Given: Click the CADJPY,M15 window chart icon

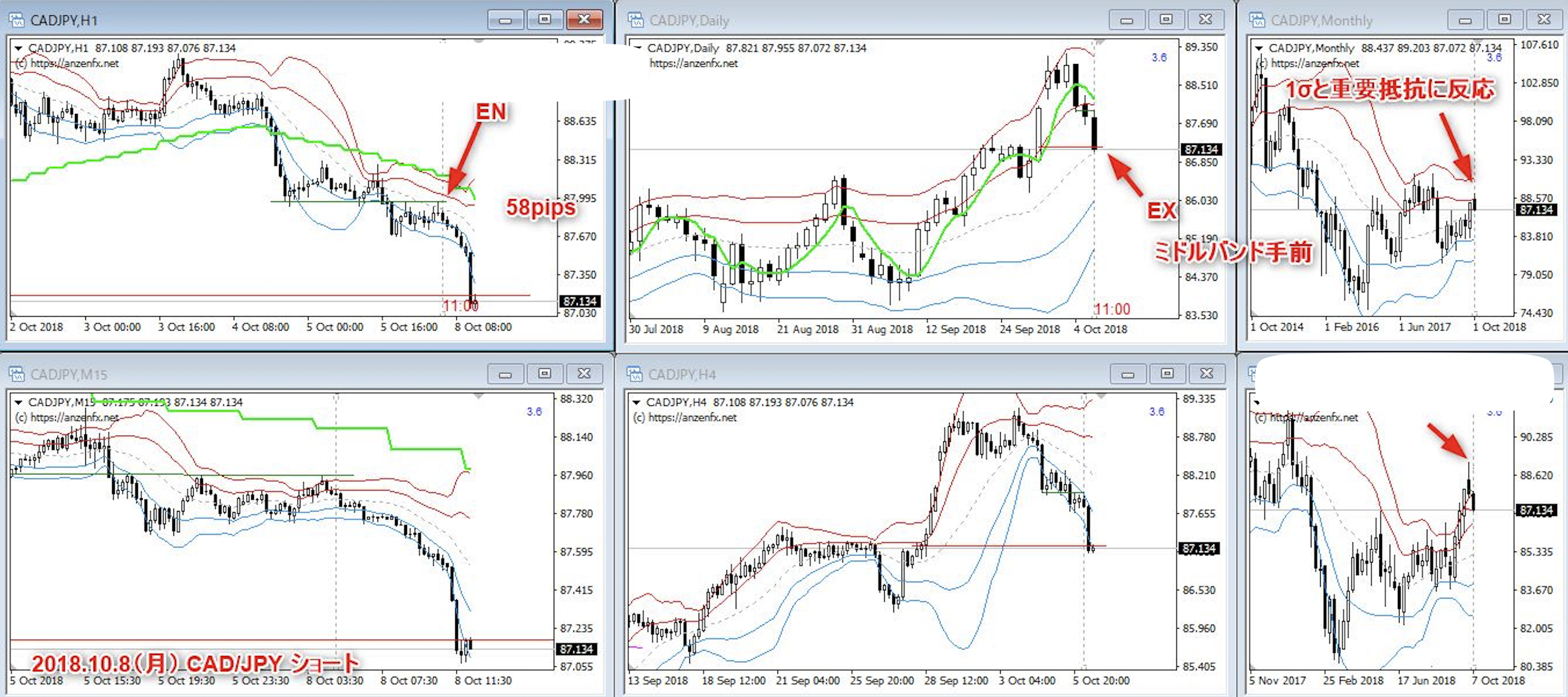Looking at the screenshot, I should (x=16, y=374).
